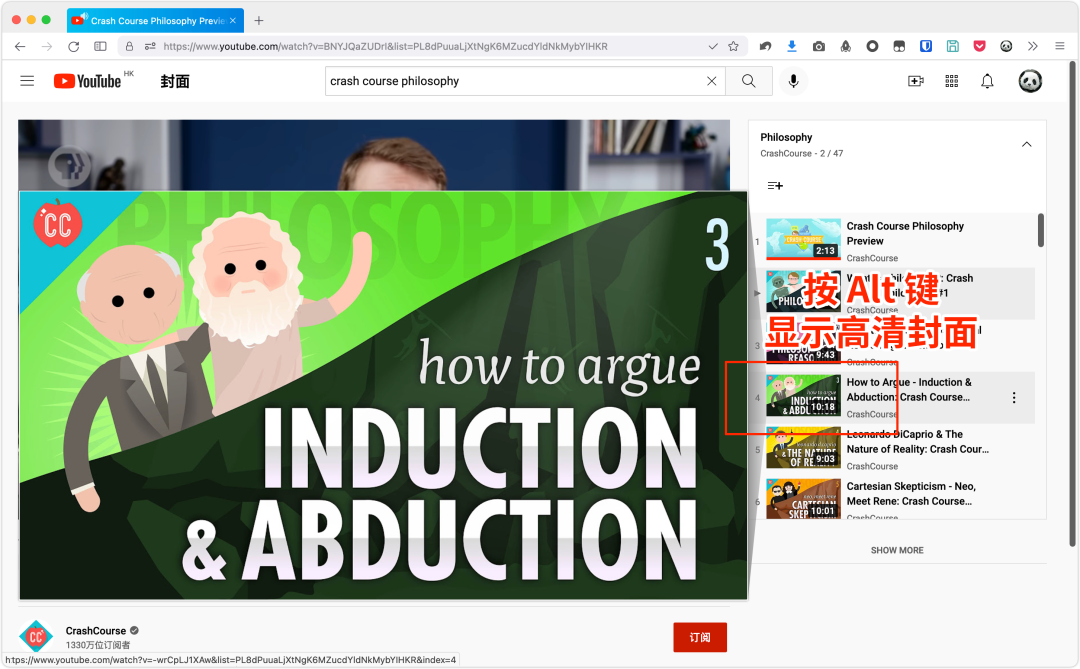Image resolution: width=1080 pixels, height=669 pixels.
Task: Click the 封面 label beside YouTube logo
Action: pos(175,81)
